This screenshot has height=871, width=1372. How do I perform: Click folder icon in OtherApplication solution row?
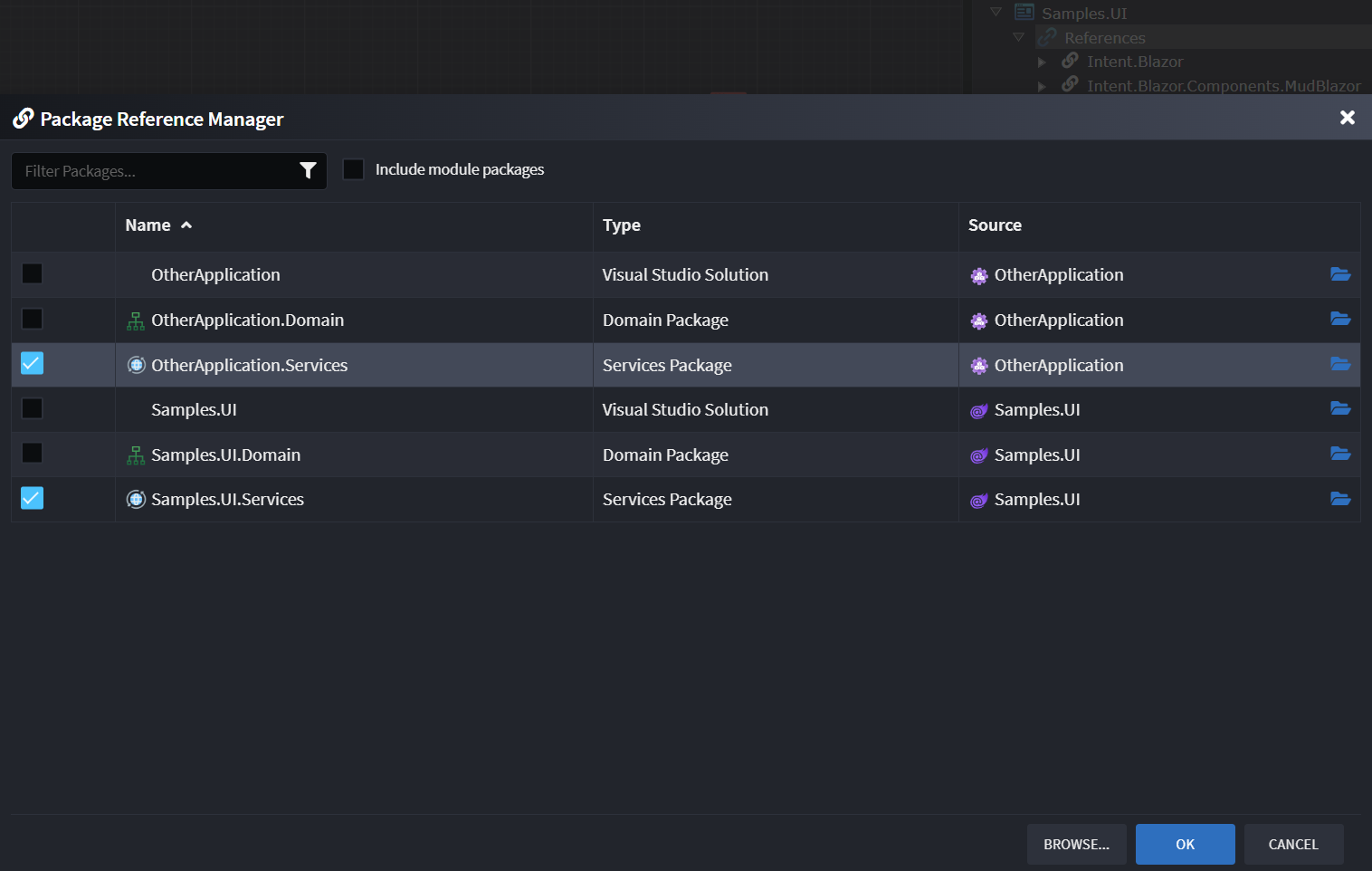tap(1340, 274)
